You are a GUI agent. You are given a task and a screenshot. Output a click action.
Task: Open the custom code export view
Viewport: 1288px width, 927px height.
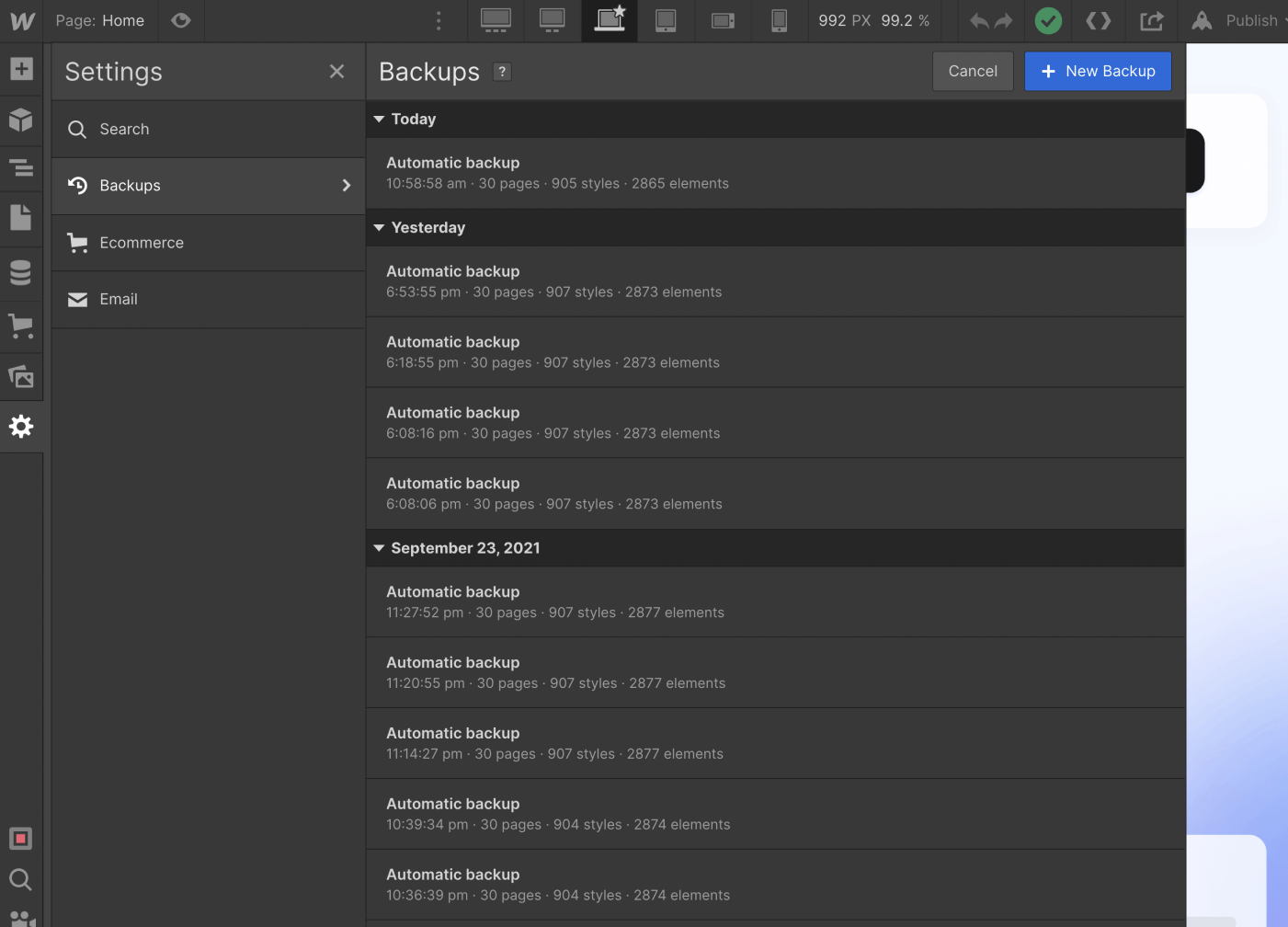click(1098, 20)
